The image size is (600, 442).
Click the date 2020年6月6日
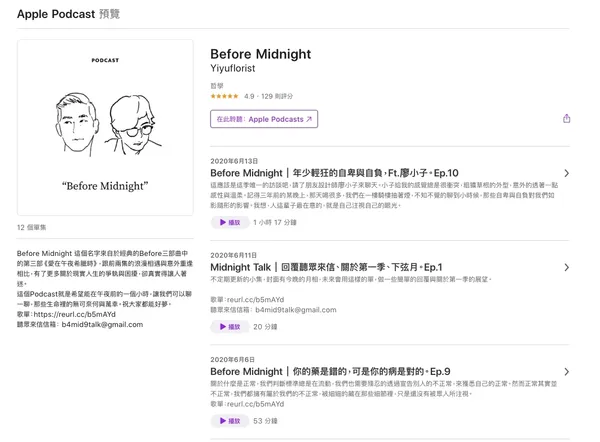click(232, 360)
